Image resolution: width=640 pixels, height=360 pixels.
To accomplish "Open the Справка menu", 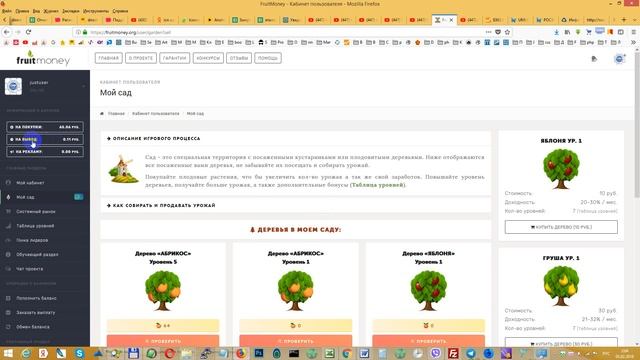I will point(120,11).
